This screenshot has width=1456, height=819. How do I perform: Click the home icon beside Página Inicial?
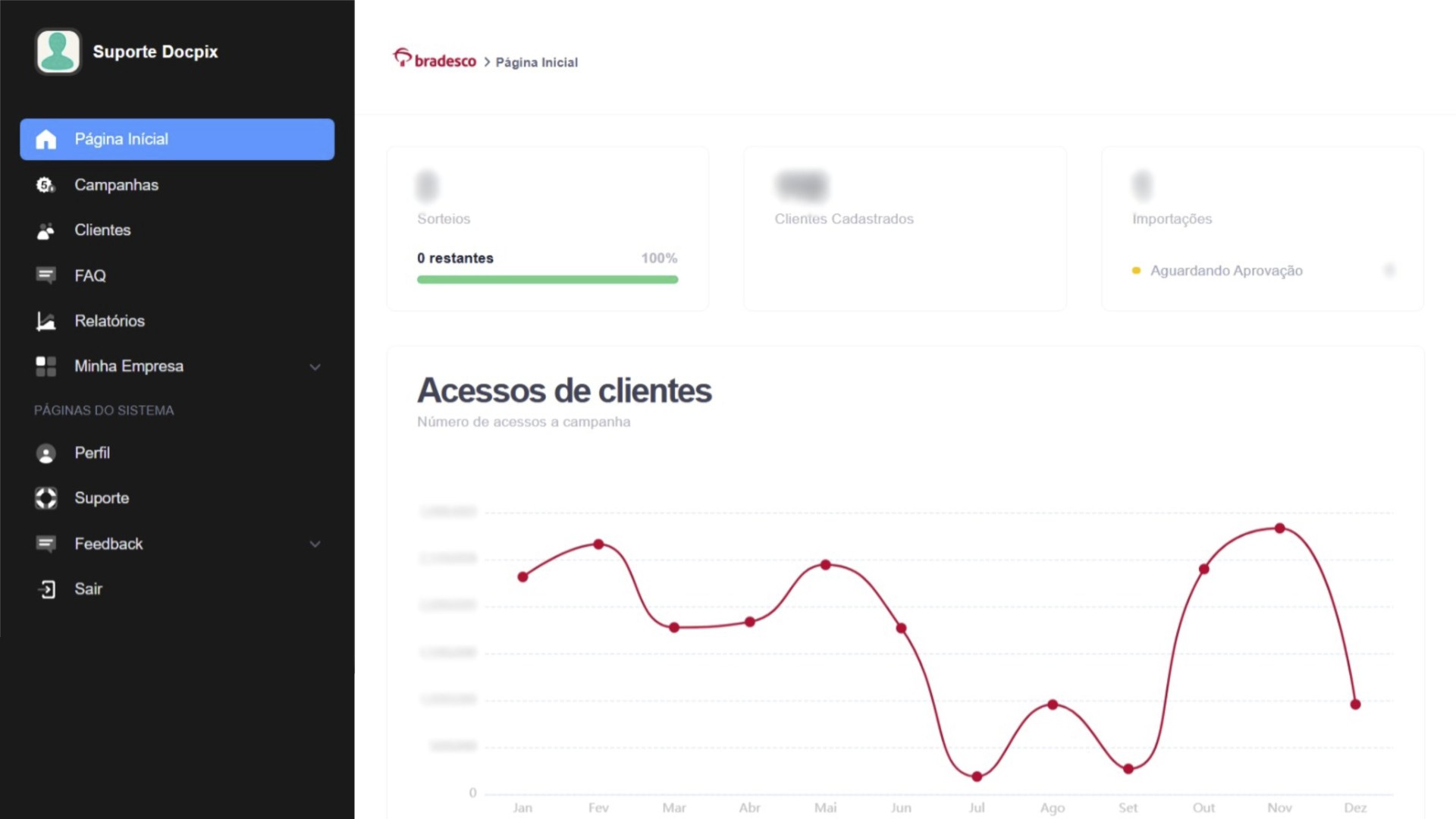tap(46, 140)
